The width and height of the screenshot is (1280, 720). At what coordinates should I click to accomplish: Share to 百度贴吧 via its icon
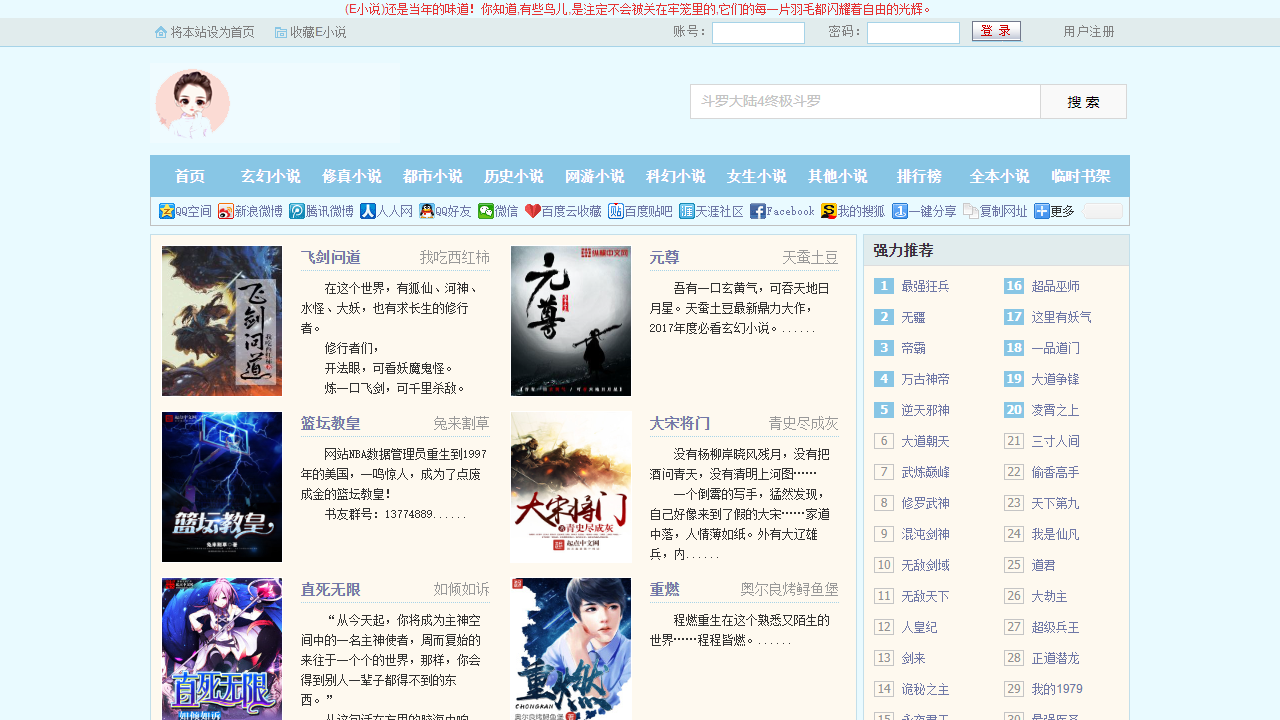tap(616, 211)
